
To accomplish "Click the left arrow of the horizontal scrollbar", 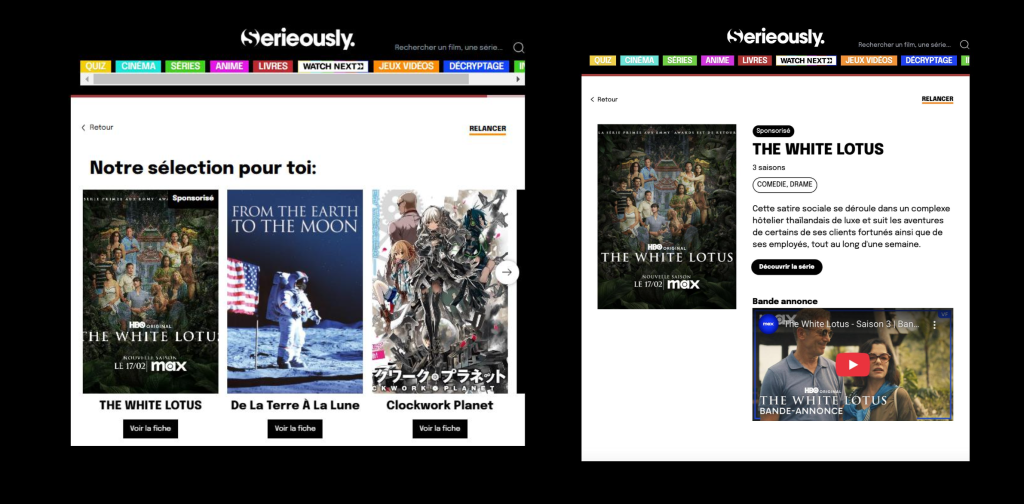I will coord(86,79).
